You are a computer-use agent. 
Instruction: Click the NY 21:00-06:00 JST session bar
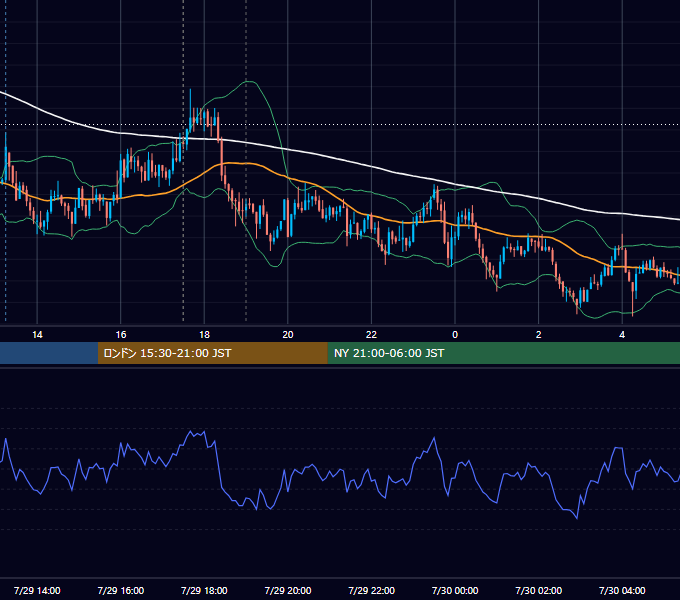click(503, 353)
